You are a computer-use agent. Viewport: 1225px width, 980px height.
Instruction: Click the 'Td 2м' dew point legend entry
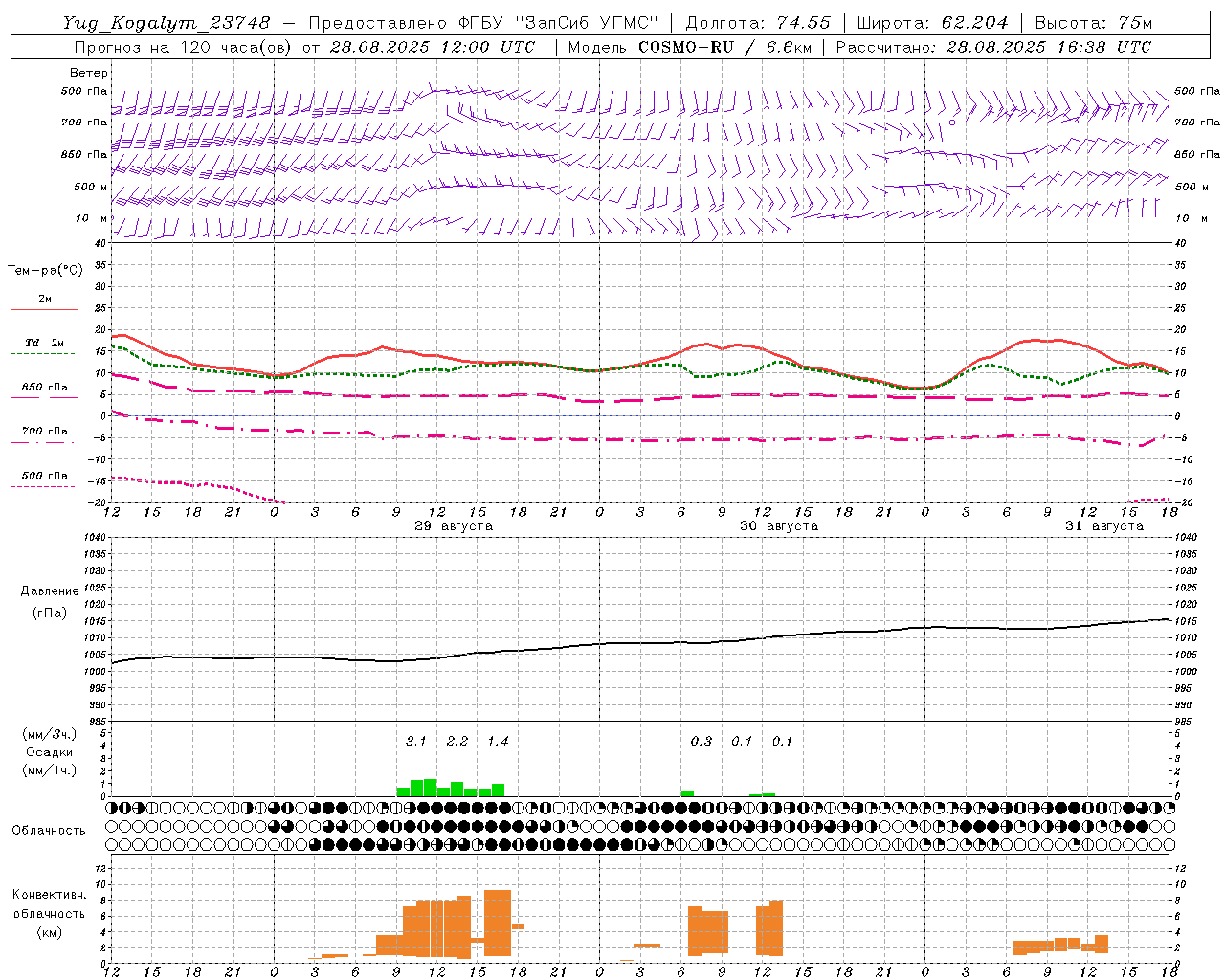pos(45,343)
